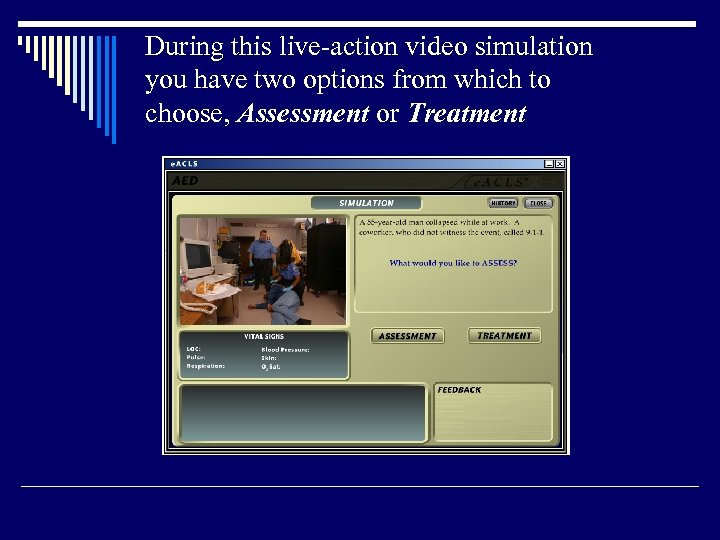
Task: Click the eACLS logo in header
Action: (x=498, y=182)
